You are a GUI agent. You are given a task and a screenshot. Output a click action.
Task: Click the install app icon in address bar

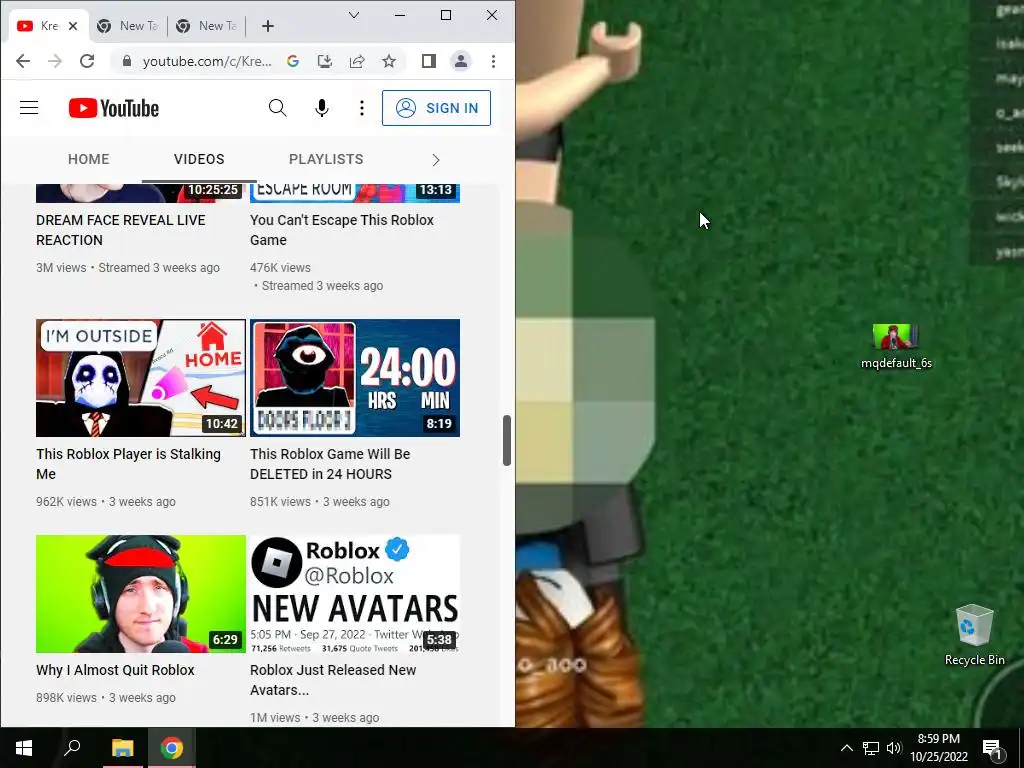click(325, 61)
